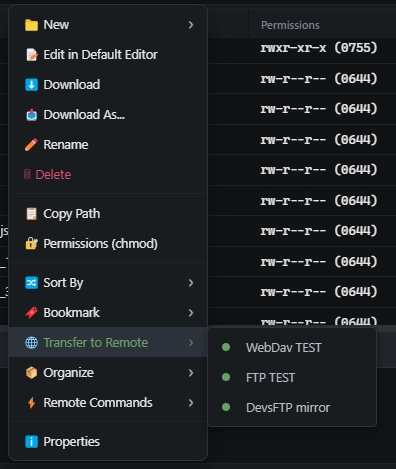Expand the Bookmark submenu chevron
Viewport: 396px width, 469px height.
[191, 313]
